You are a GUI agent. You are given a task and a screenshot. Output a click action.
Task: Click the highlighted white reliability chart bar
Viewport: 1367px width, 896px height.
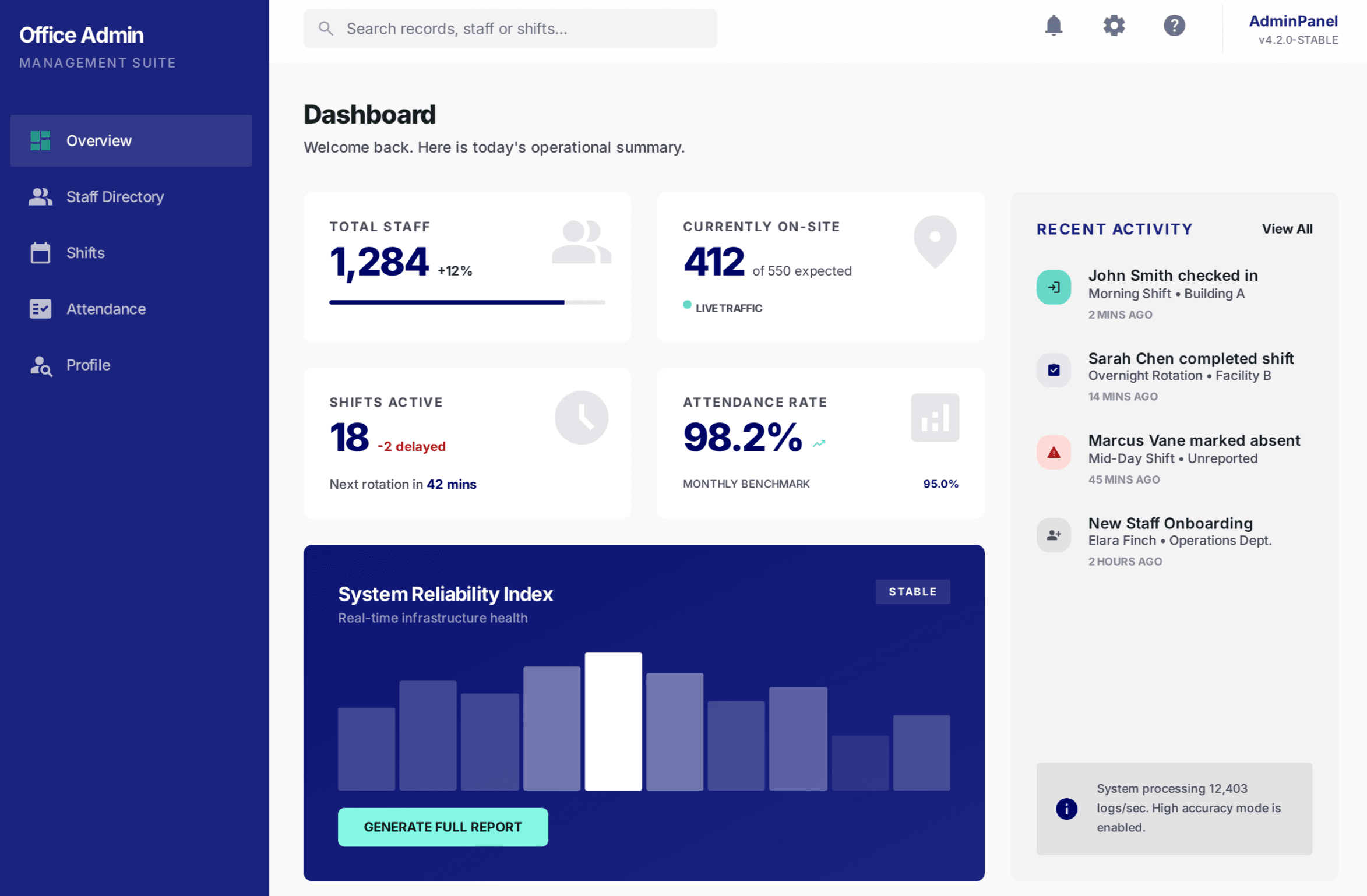tap(613, 721)
